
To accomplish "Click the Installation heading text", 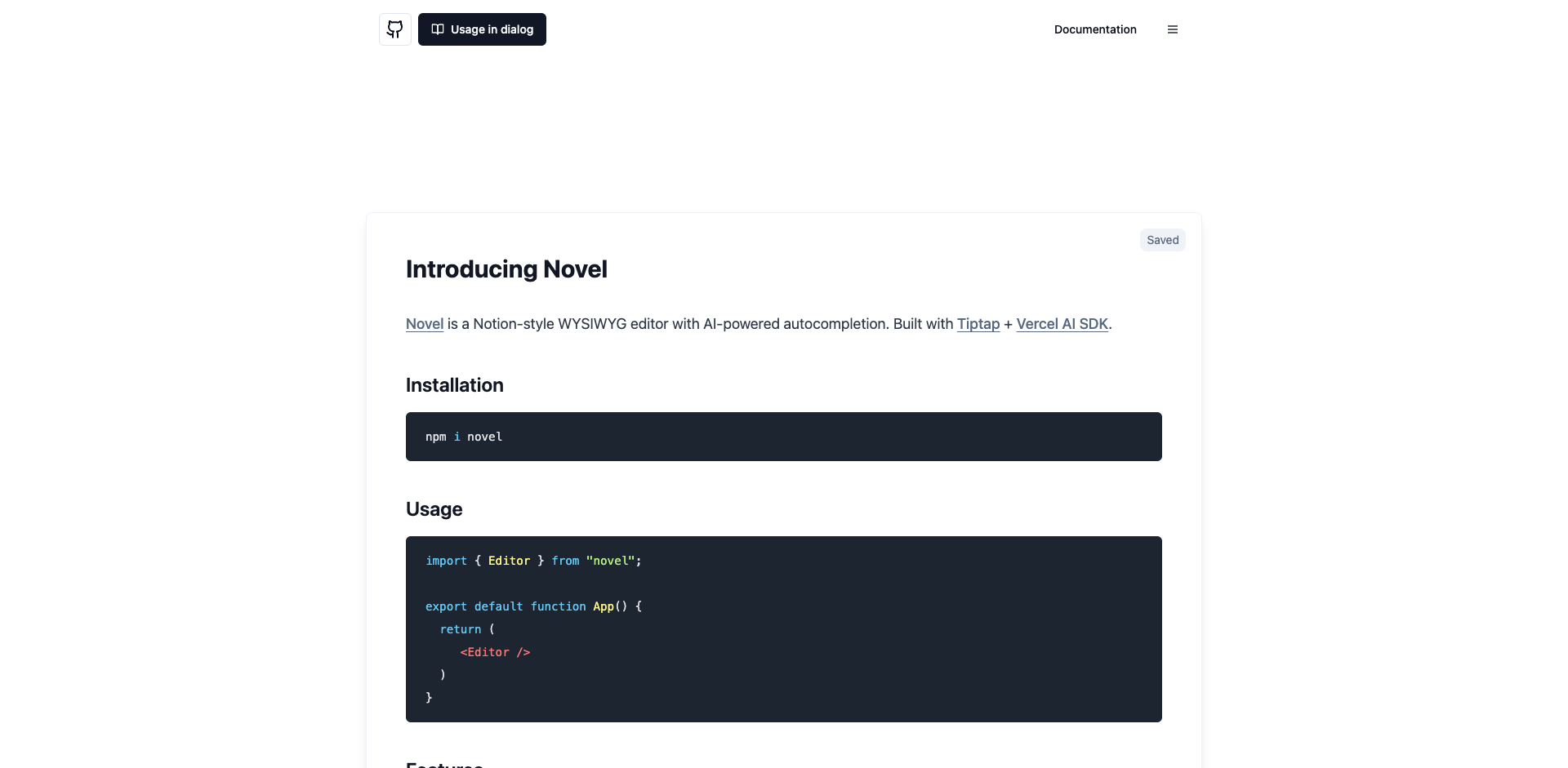I will tap(455, 385).
